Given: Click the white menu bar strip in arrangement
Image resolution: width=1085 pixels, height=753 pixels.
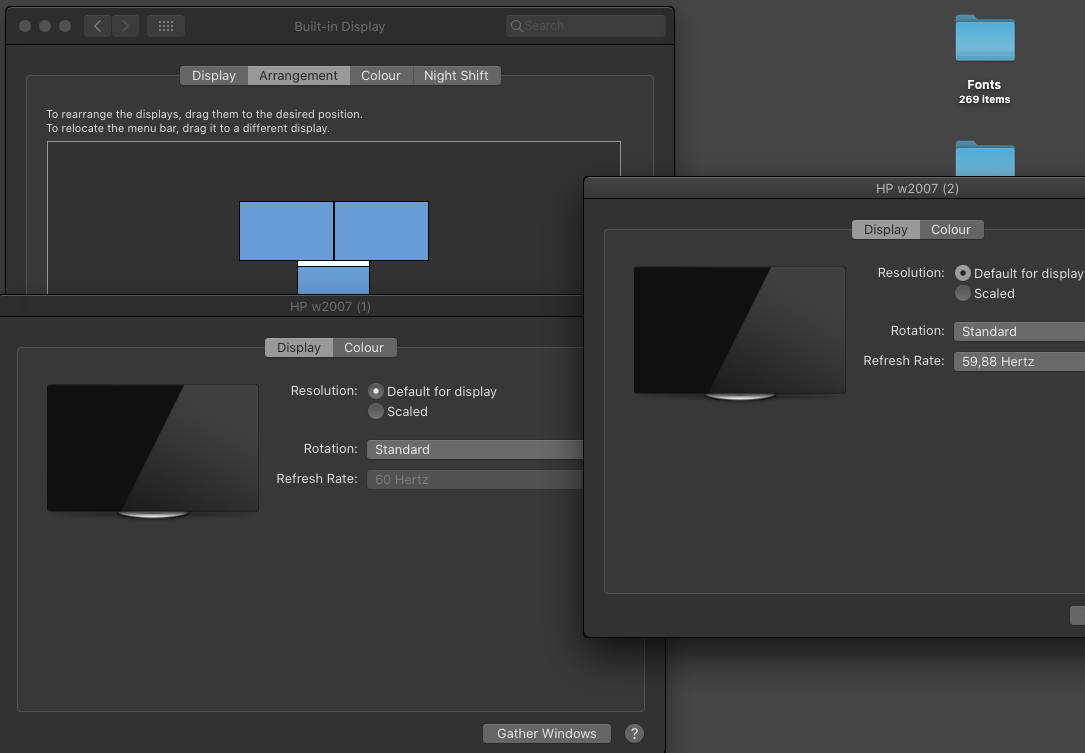Looking at the screenshot, I should click(334, 264).
